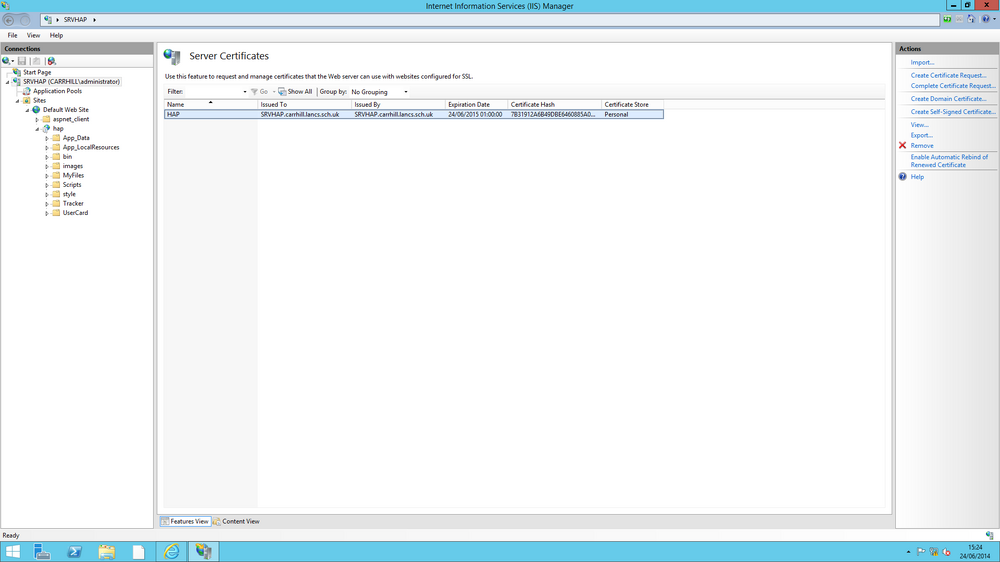
Task: Open Server Manager from the taskbar
Action: pyautogui.click(x=42, y=552)
